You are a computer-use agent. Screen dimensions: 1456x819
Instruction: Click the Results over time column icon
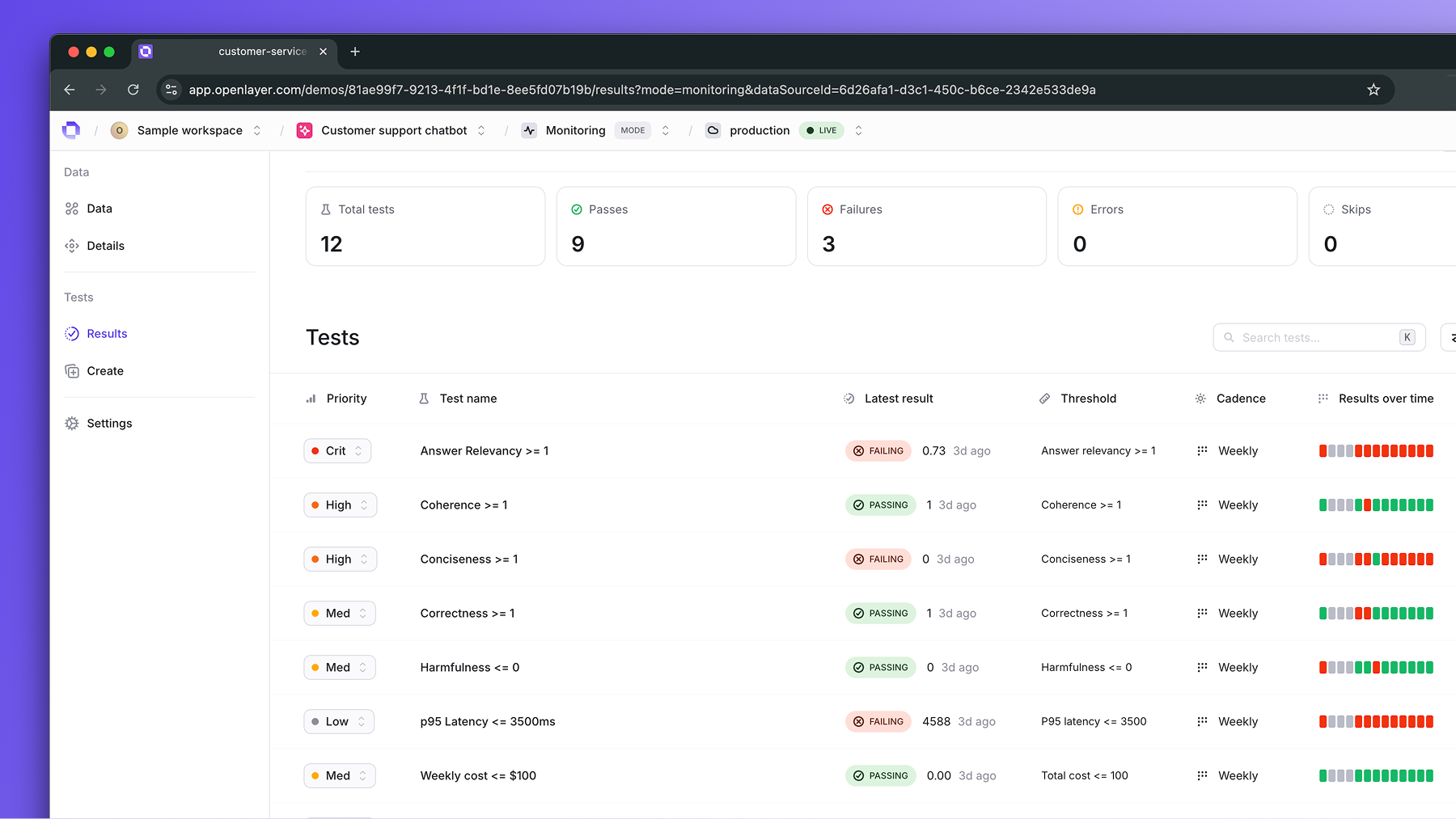click(x=1323, y=399)
